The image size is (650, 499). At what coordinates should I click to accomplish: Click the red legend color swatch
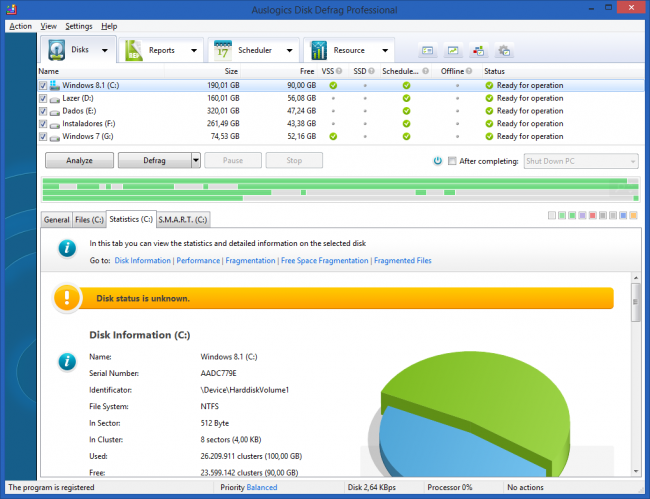click(593, 216)
